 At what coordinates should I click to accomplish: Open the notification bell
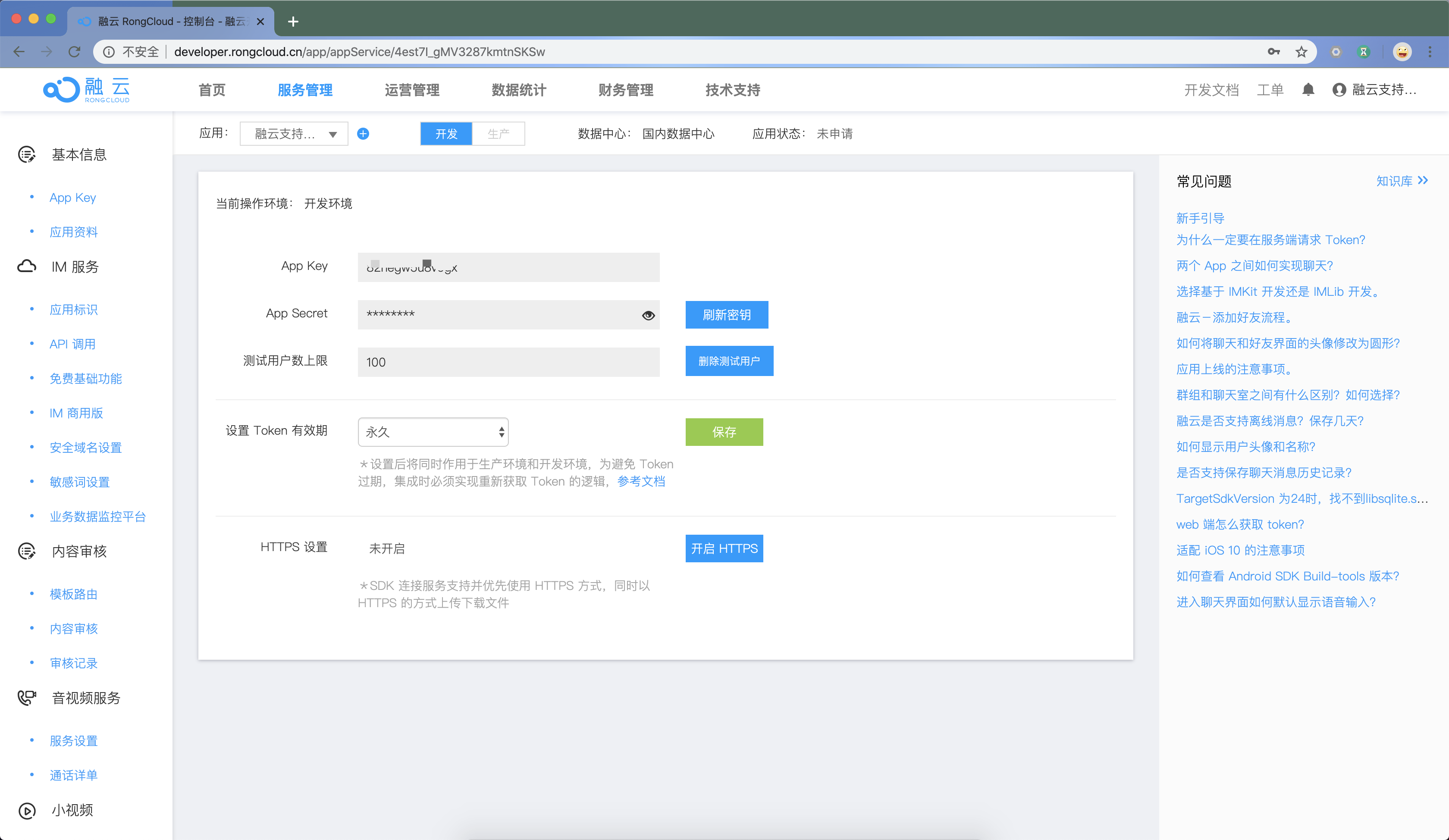point(1308,90)
